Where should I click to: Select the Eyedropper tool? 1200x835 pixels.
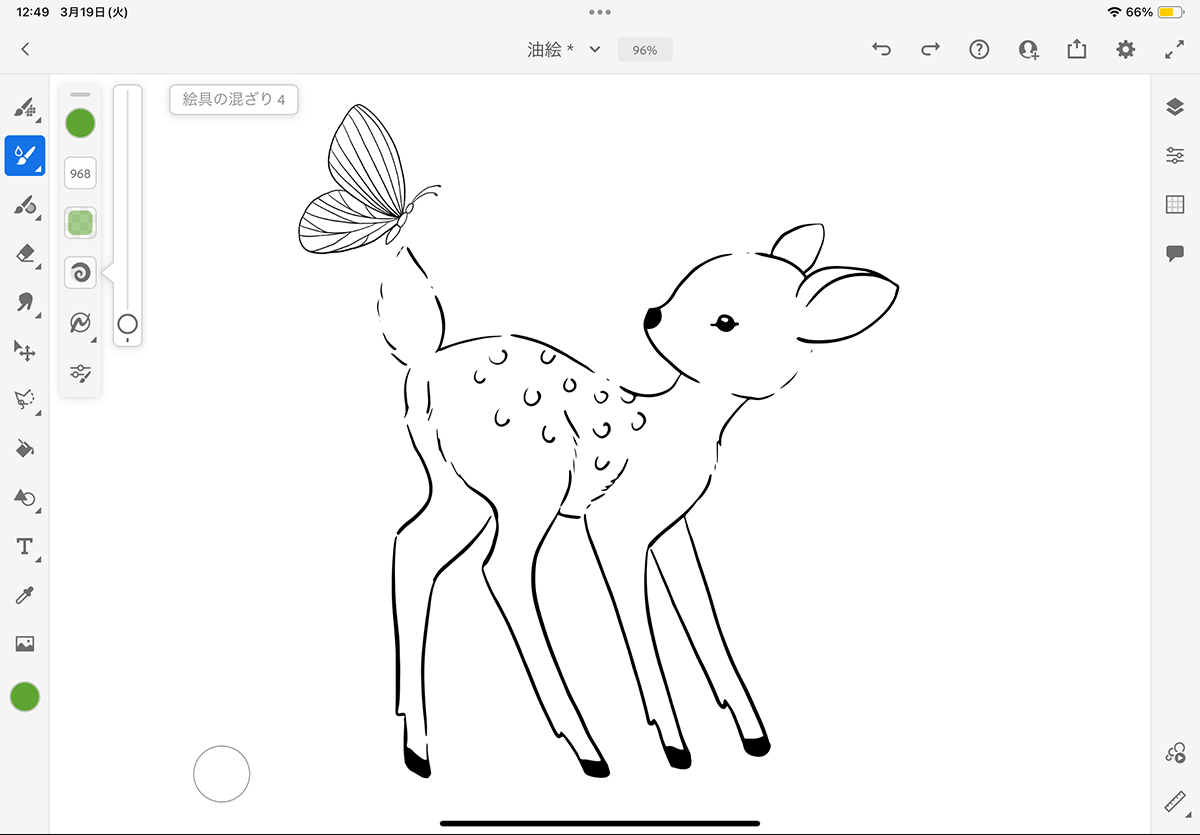click(x=25, y=596)
